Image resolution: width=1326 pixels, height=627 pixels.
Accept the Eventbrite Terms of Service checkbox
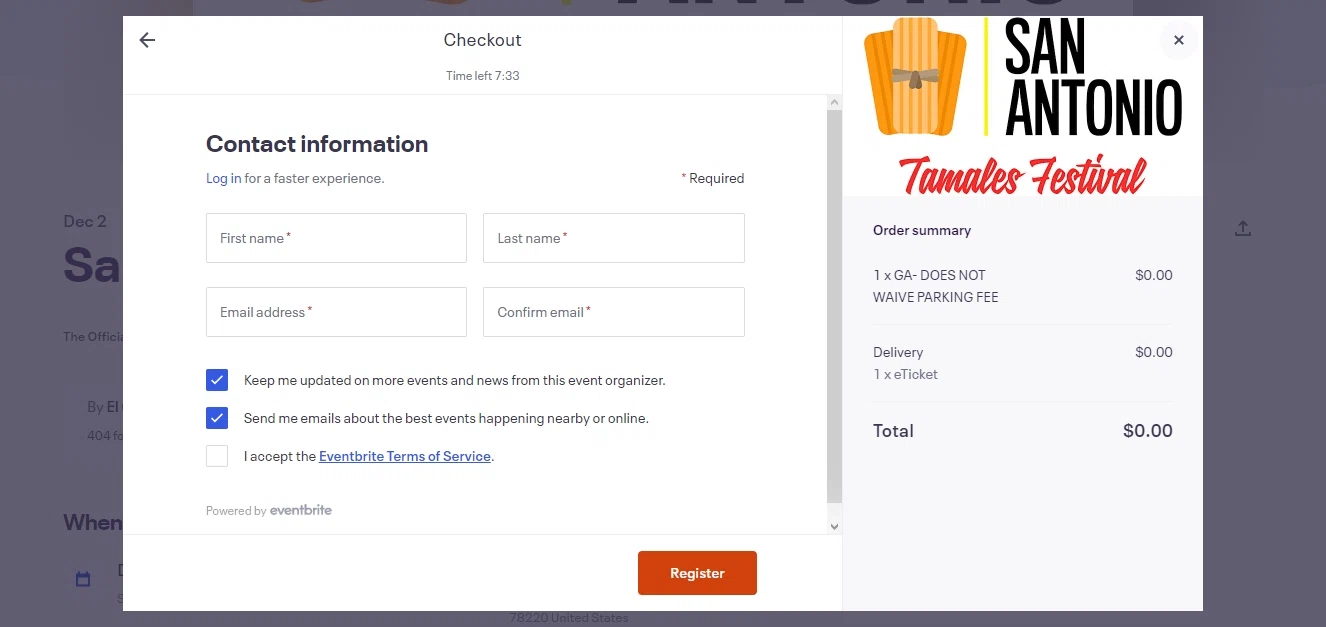coord(217,456)
